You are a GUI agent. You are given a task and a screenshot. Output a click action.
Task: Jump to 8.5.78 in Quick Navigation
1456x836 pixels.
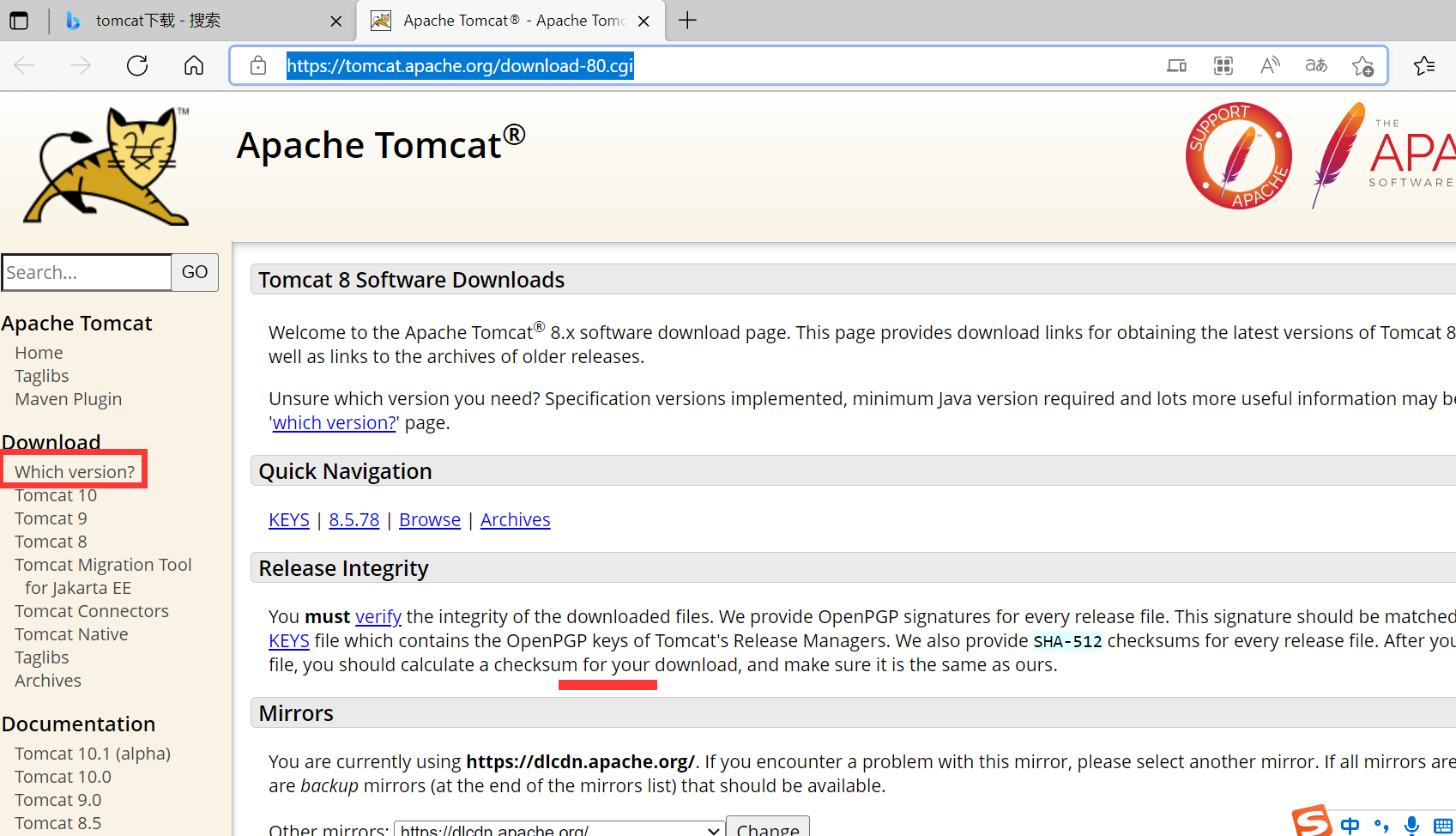354,520
